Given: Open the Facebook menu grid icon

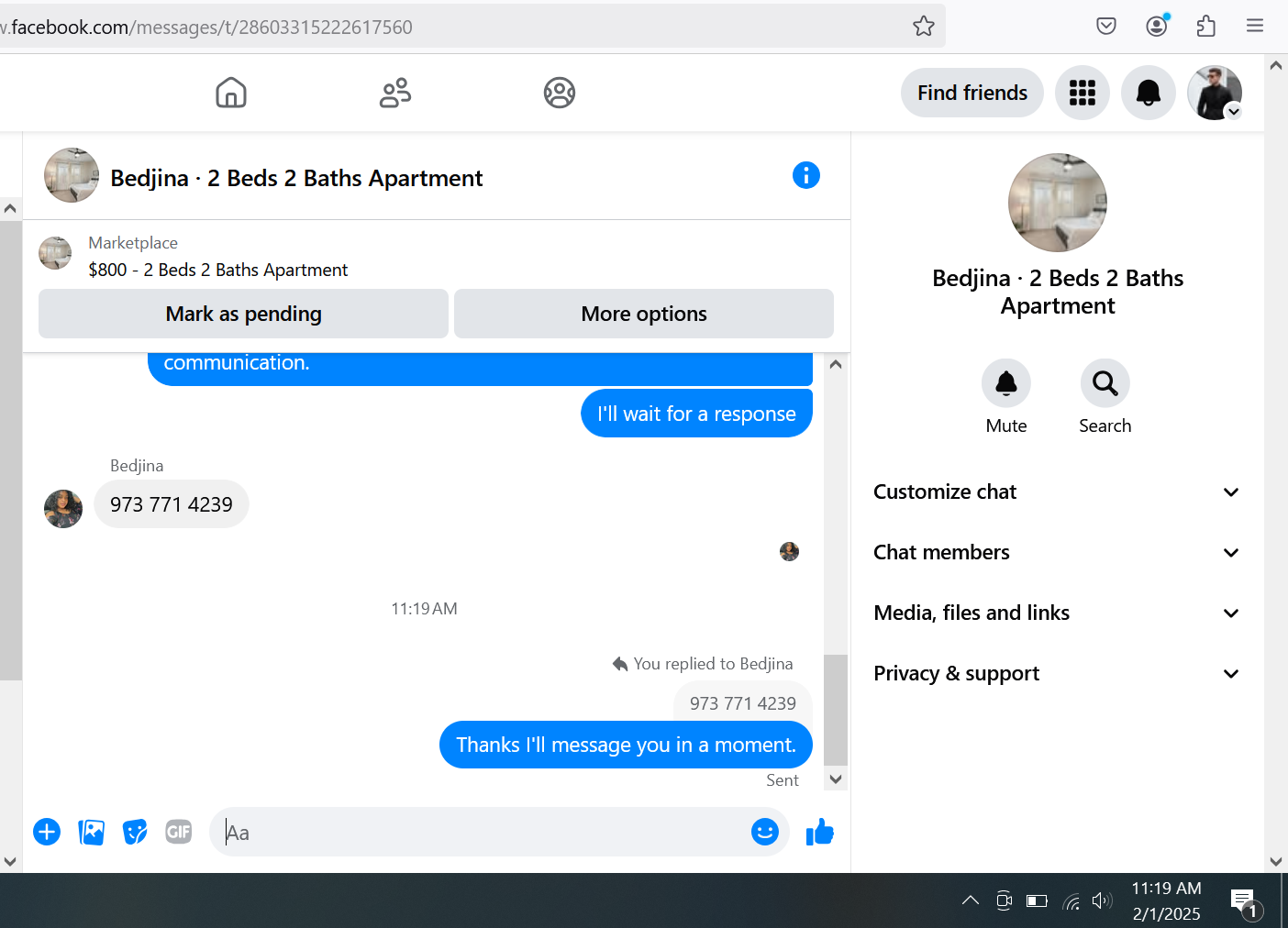Looking at the screenshot, I should tap(1083, 93).
